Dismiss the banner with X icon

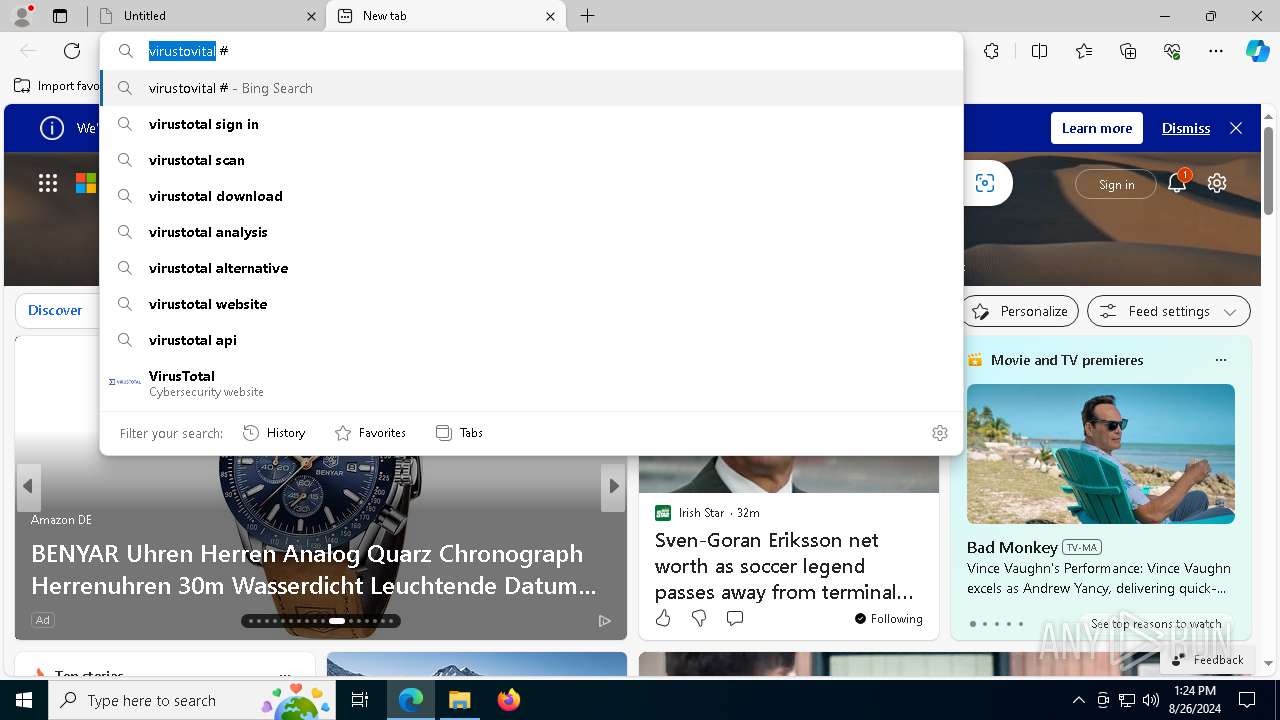click(1236, 128)
